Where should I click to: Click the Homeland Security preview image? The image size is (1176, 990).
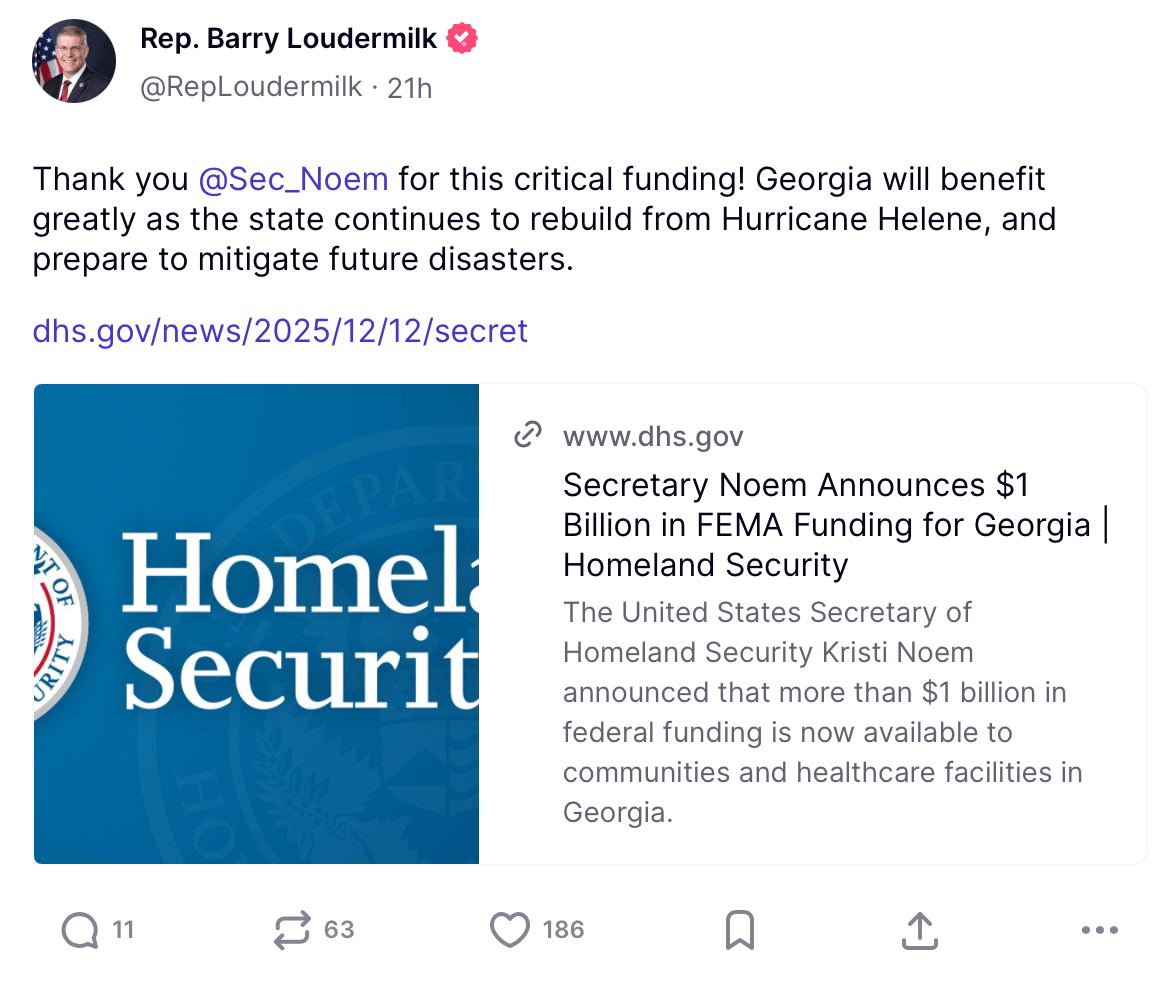click(257, 624)
